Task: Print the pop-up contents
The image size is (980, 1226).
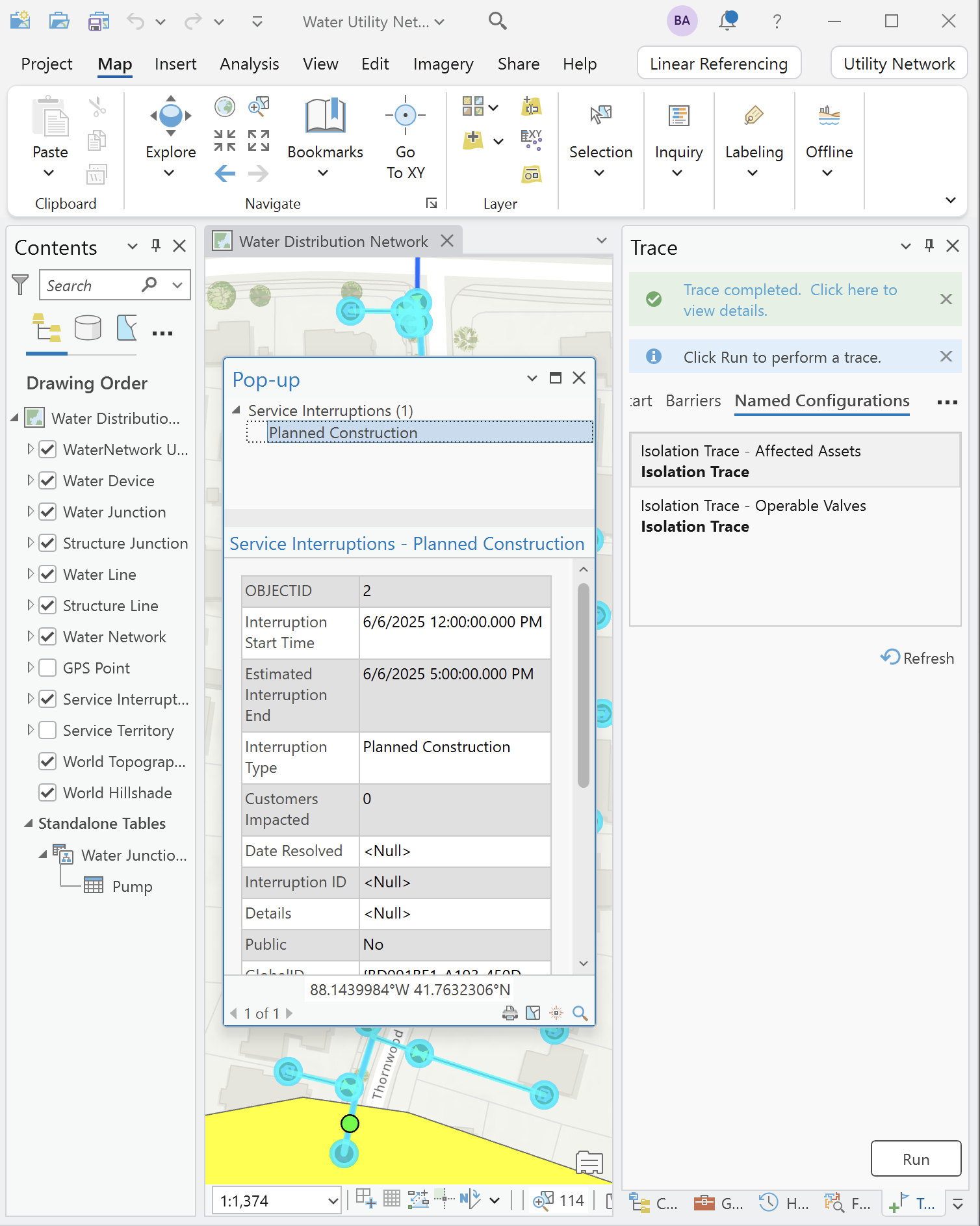Action: click(510, 1013)
